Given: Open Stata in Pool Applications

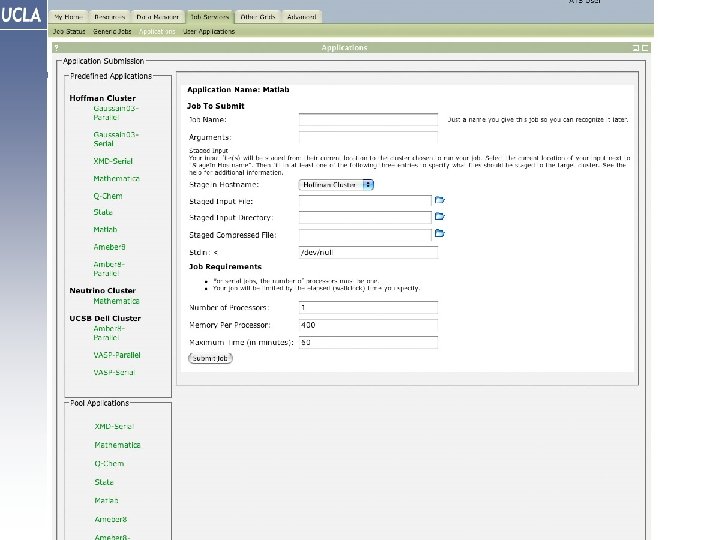Looking at the screenshot, I should pyautogui.click(x=104, y=482).
